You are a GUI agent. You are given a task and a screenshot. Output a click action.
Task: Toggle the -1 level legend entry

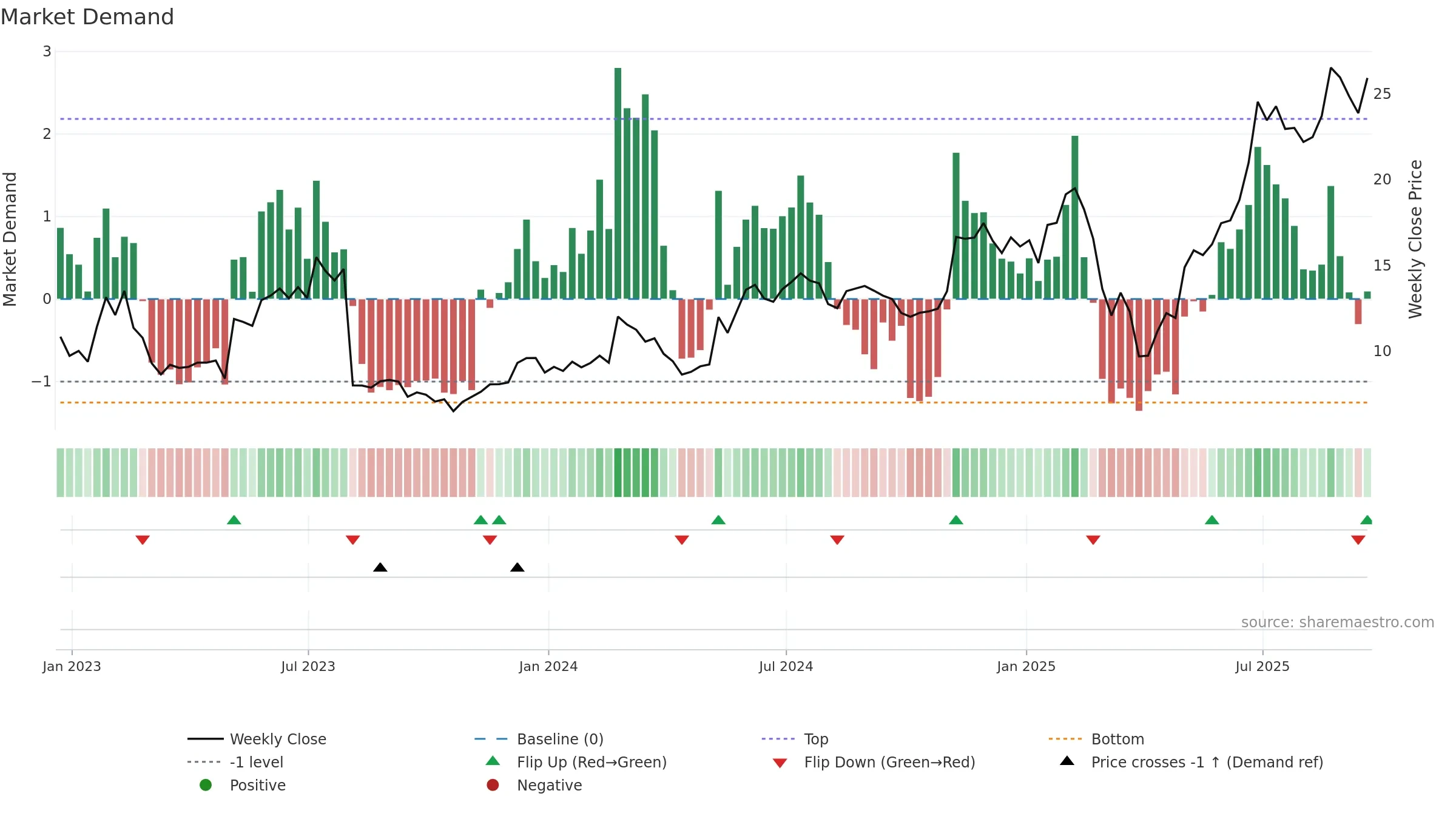pyautogui.click(x=235, y=762)
